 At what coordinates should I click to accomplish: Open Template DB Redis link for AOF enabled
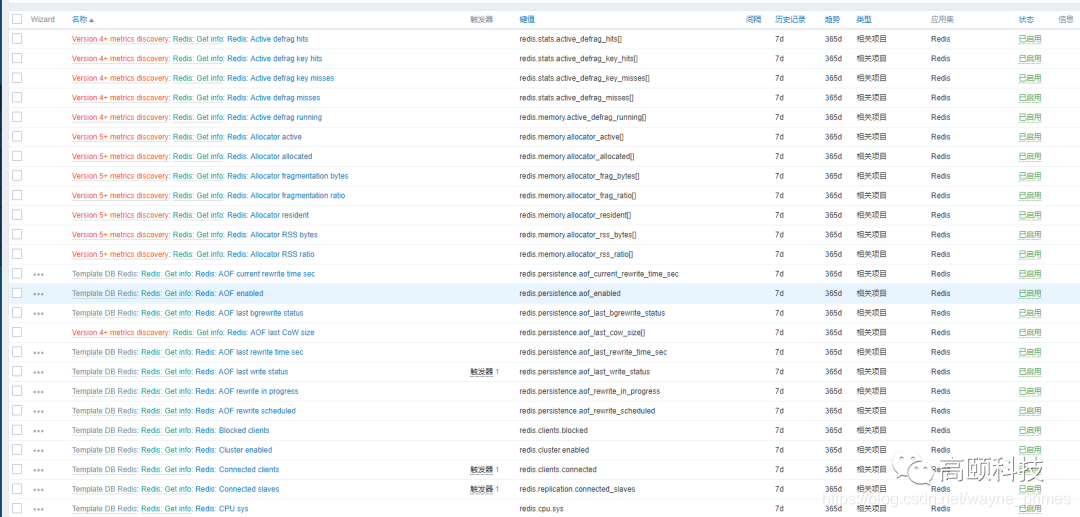(105, 293)
